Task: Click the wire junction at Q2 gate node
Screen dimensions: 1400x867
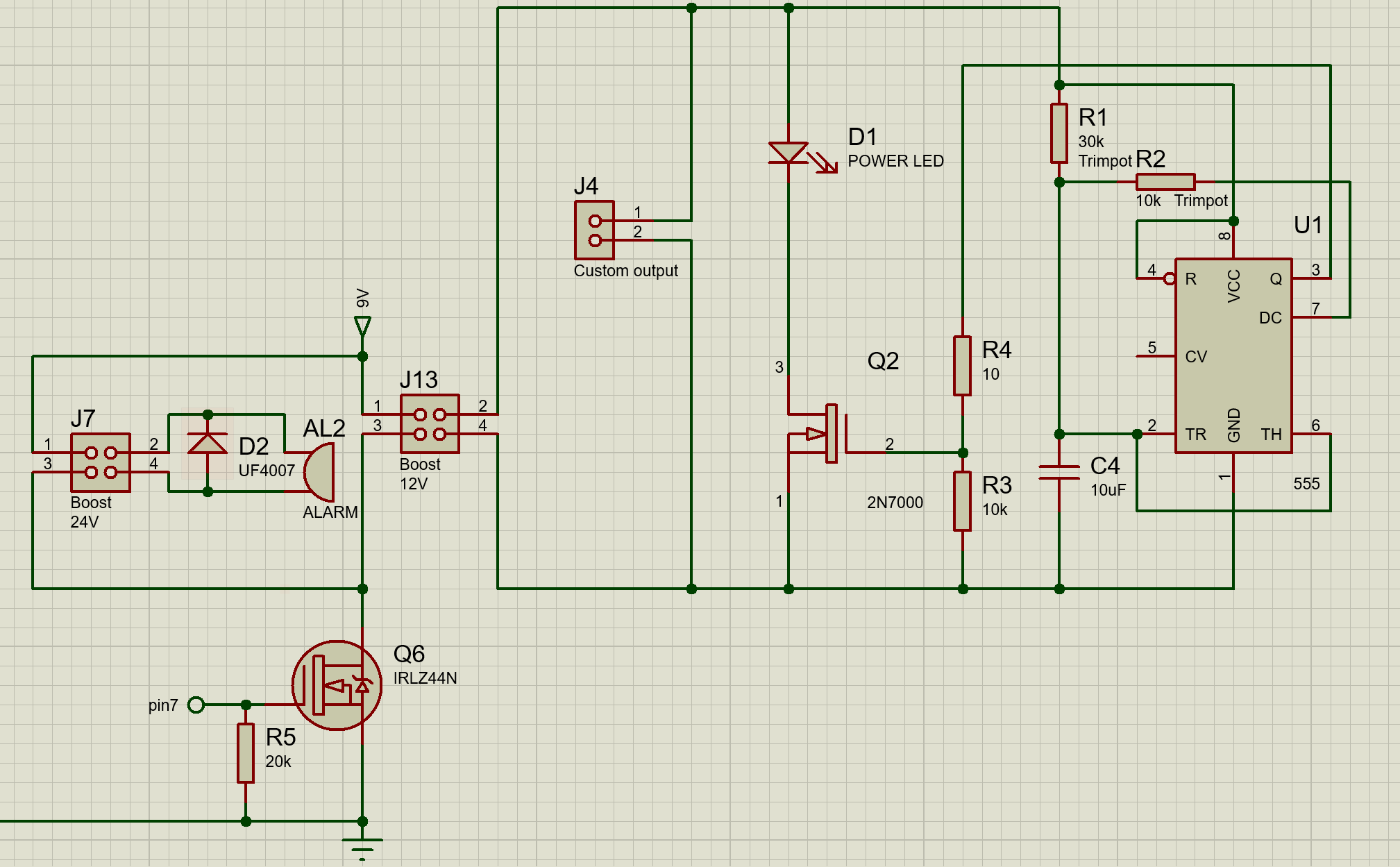Action: (x=963, y=453)
